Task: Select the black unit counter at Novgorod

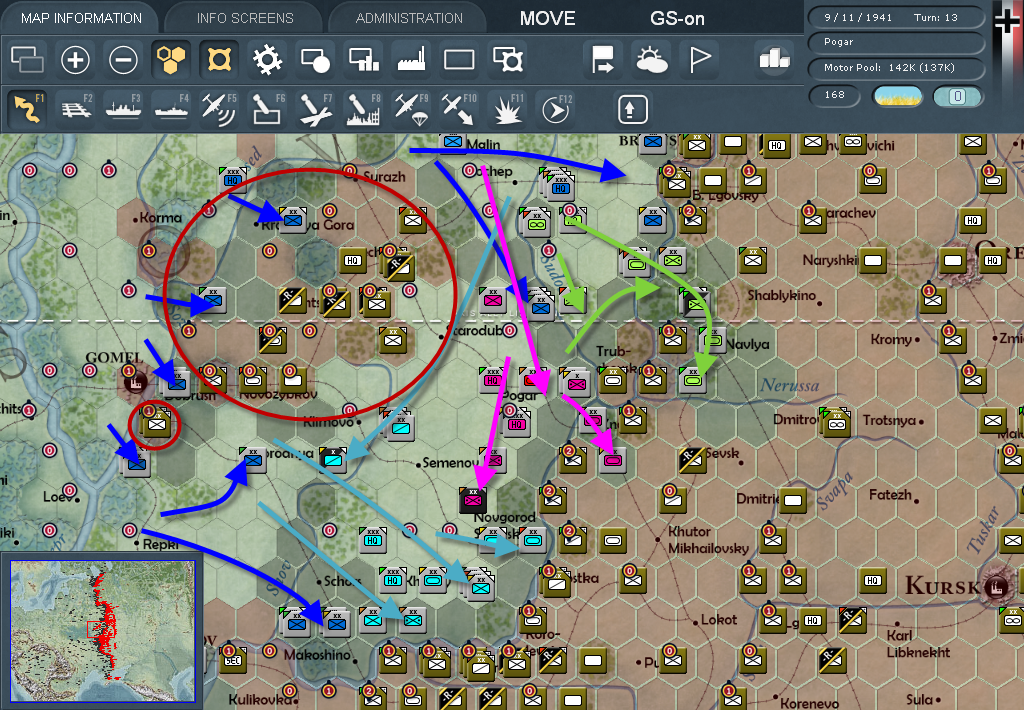Action: coord(473,500)
